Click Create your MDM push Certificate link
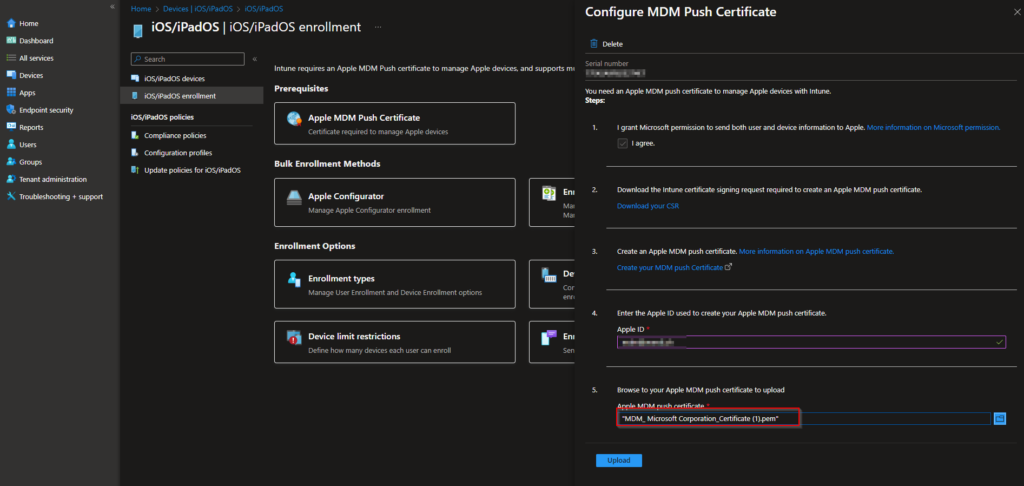This screenshot has height=486, width=1024. tap(670, 267)
